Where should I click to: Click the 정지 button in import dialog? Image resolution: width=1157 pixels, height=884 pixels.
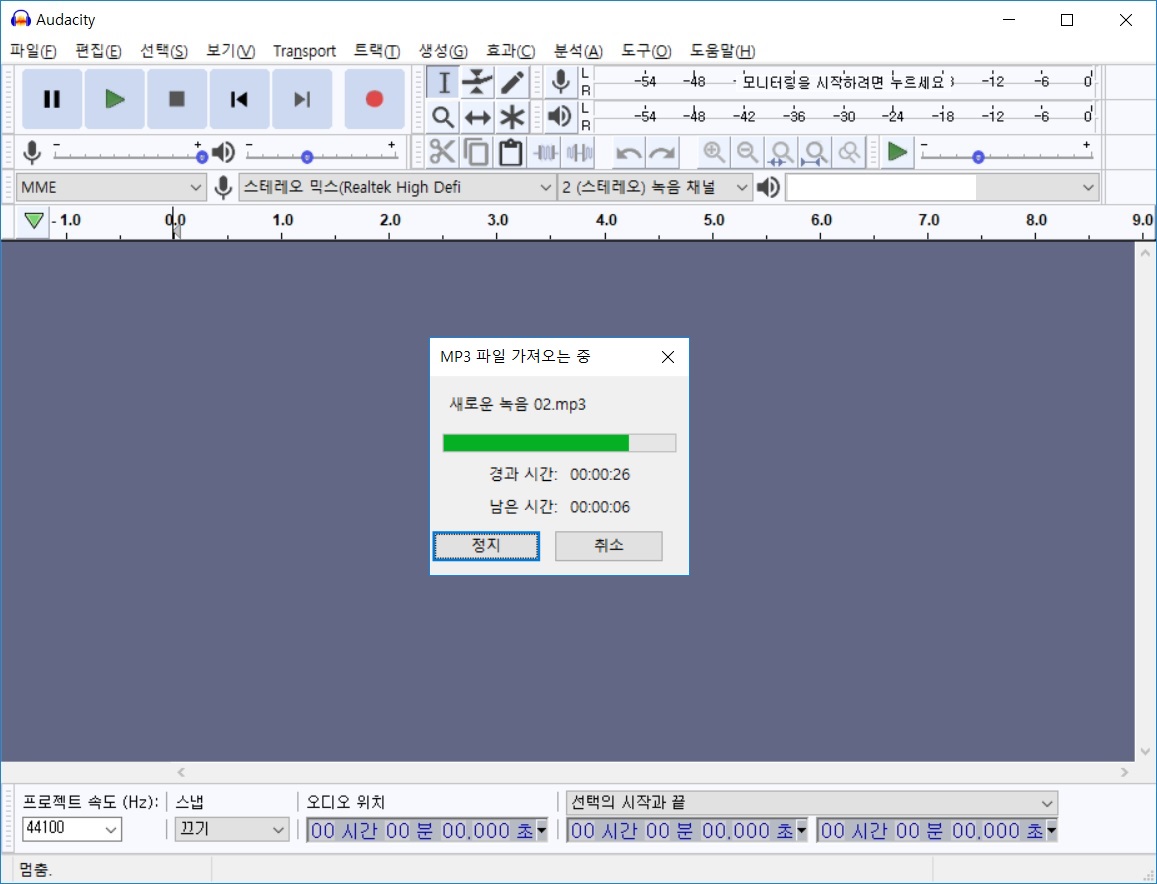point(486,546)
